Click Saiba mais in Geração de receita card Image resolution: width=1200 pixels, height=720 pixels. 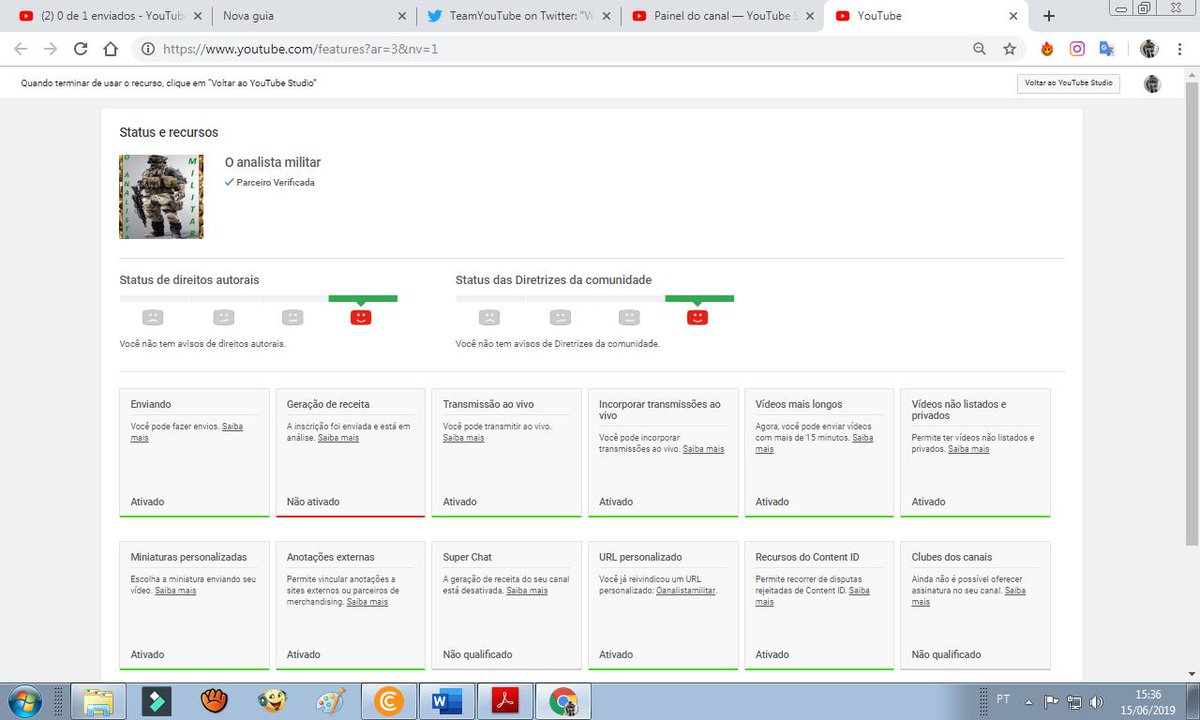[x=338, y=438]
